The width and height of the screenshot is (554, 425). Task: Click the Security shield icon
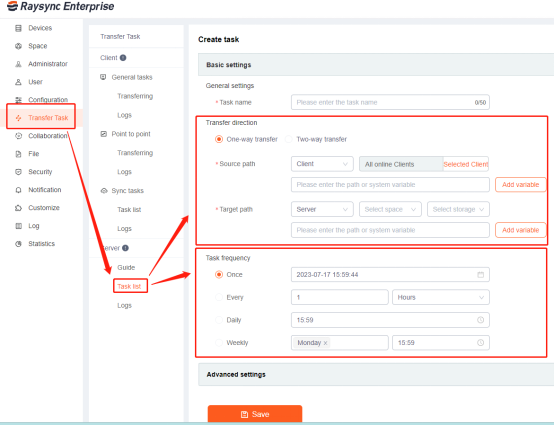(18, 172)
